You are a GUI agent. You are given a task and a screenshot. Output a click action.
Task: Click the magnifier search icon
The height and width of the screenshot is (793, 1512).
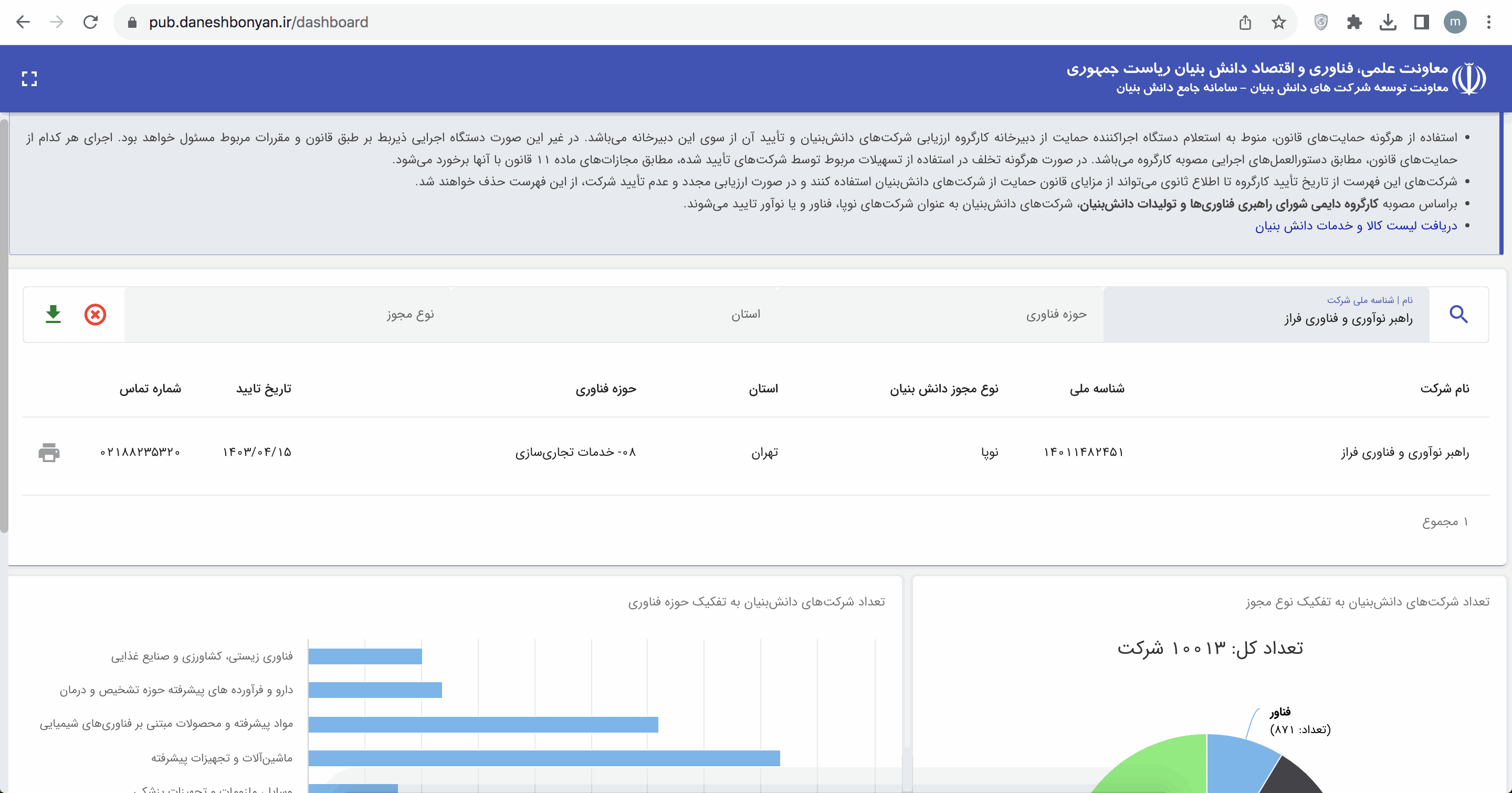click(x=1458, y=315)
